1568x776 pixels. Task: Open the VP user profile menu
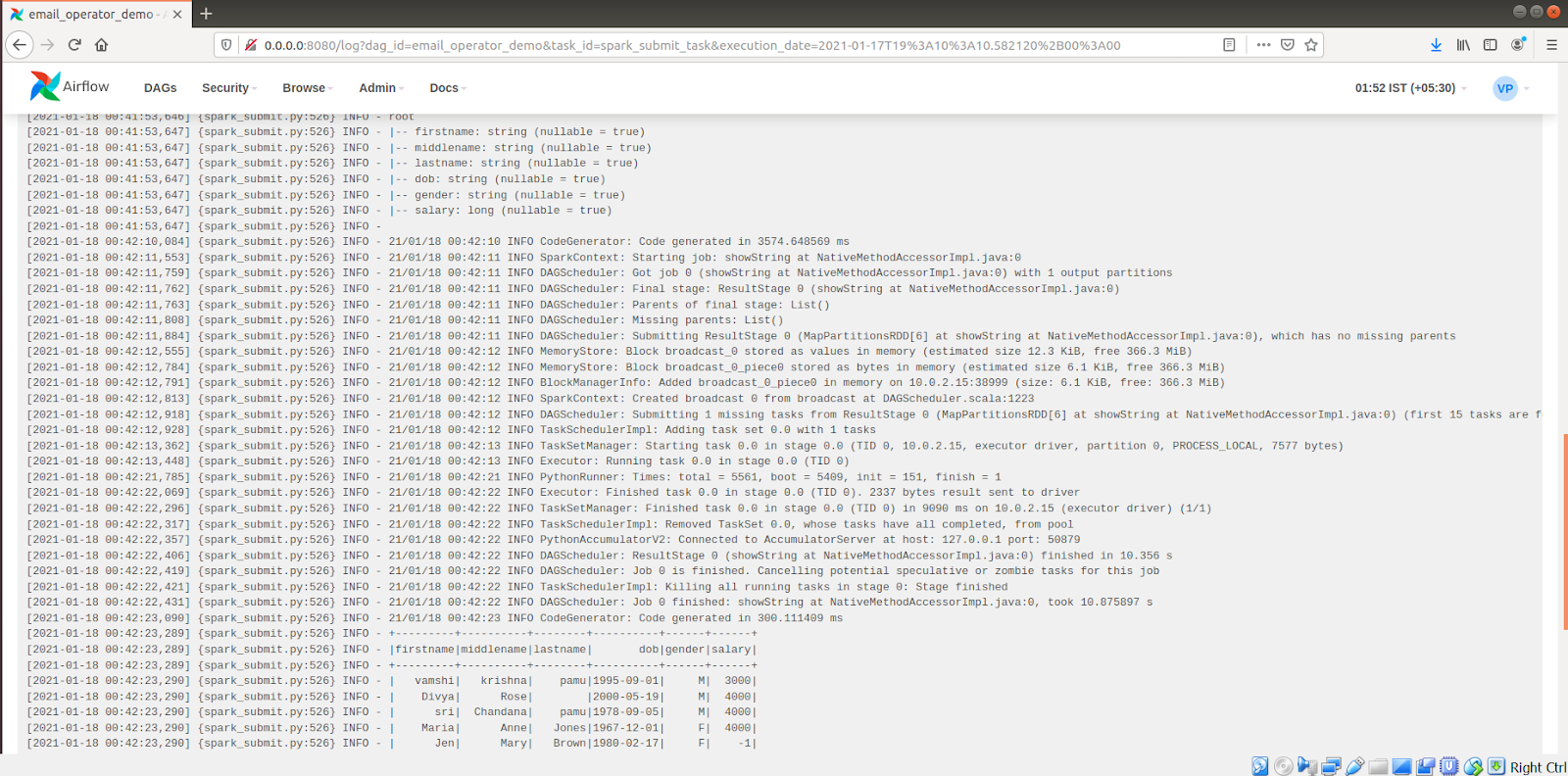click(x=1511, y=88)
